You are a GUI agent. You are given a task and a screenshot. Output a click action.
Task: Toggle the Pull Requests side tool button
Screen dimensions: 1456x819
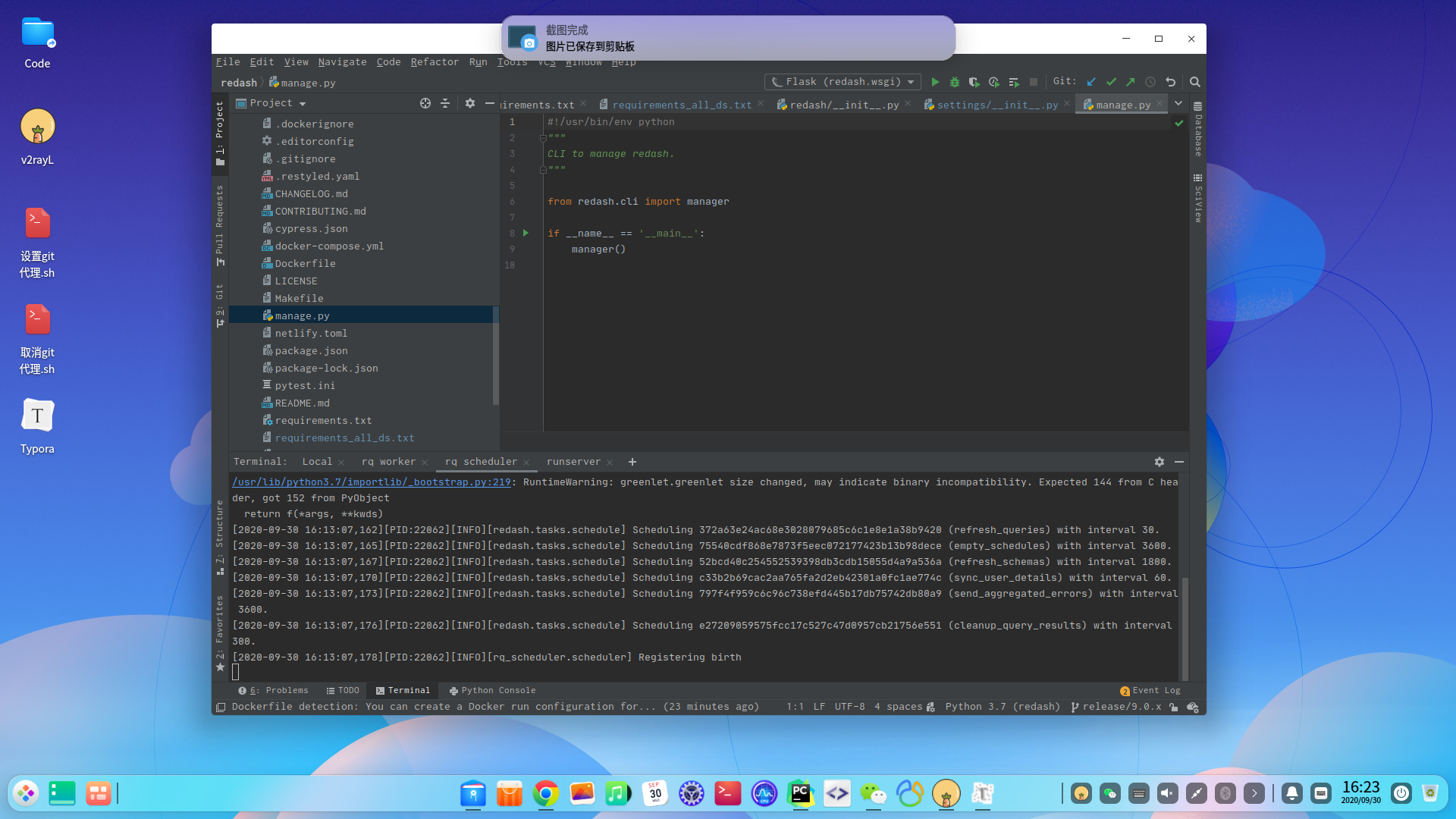(x=220, y=225)
